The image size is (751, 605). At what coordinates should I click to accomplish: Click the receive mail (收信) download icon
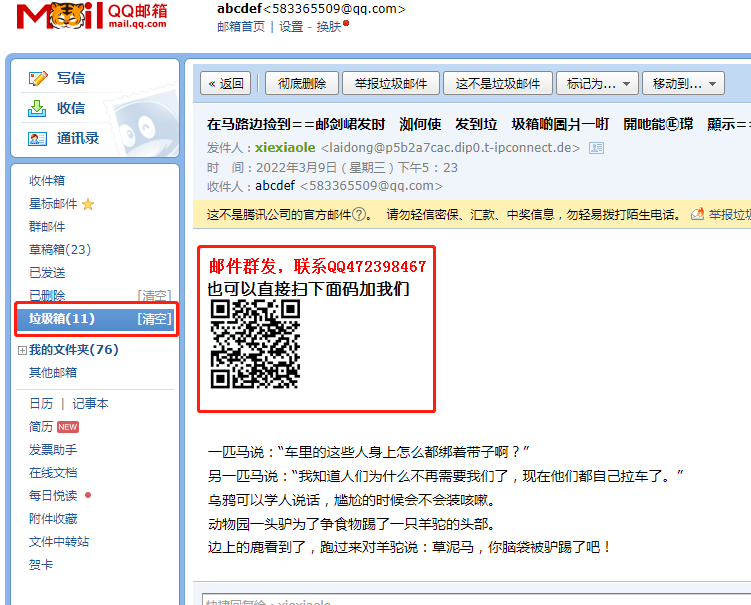38,108
